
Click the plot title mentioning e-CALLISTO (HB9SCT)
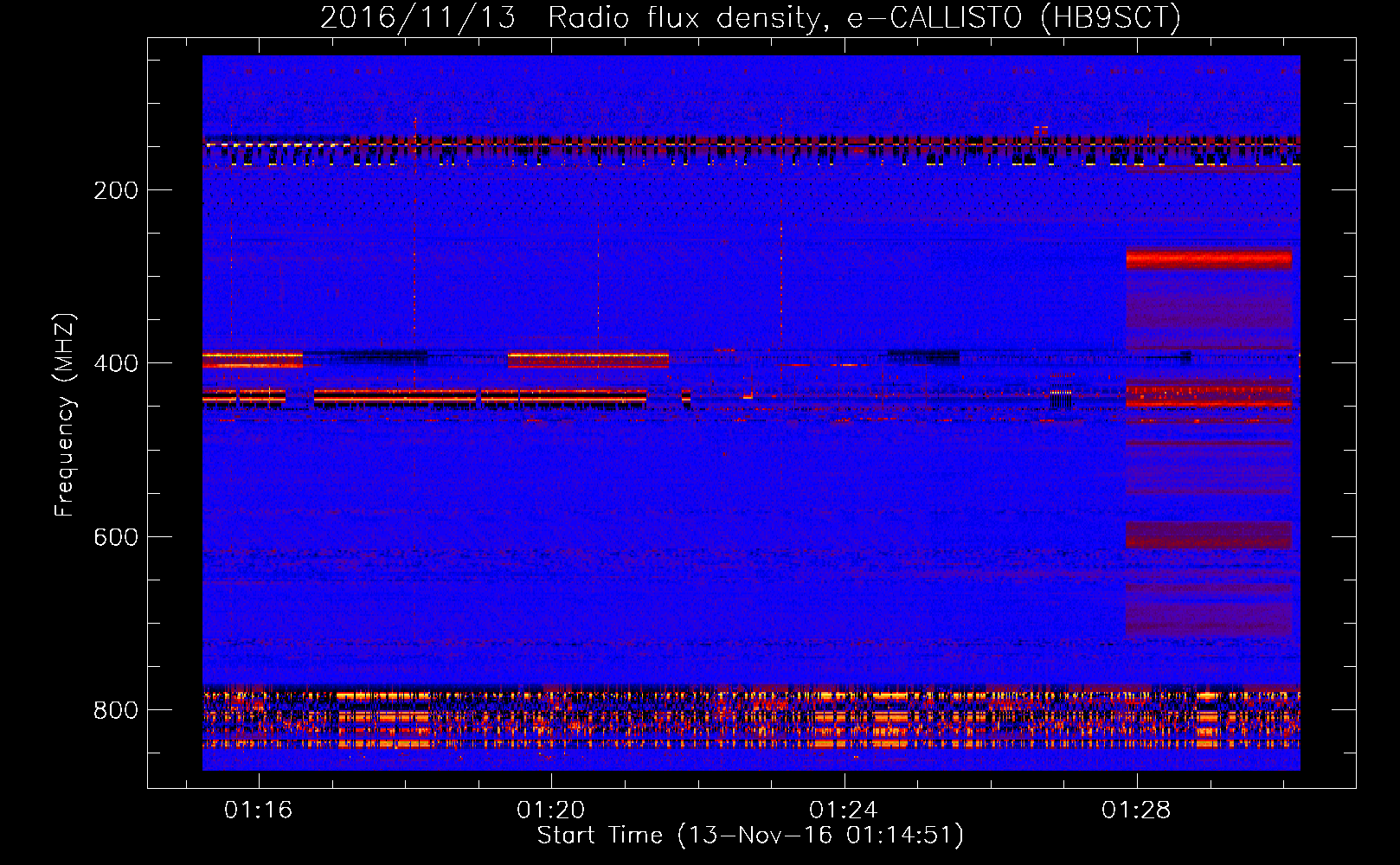[750, 17]
